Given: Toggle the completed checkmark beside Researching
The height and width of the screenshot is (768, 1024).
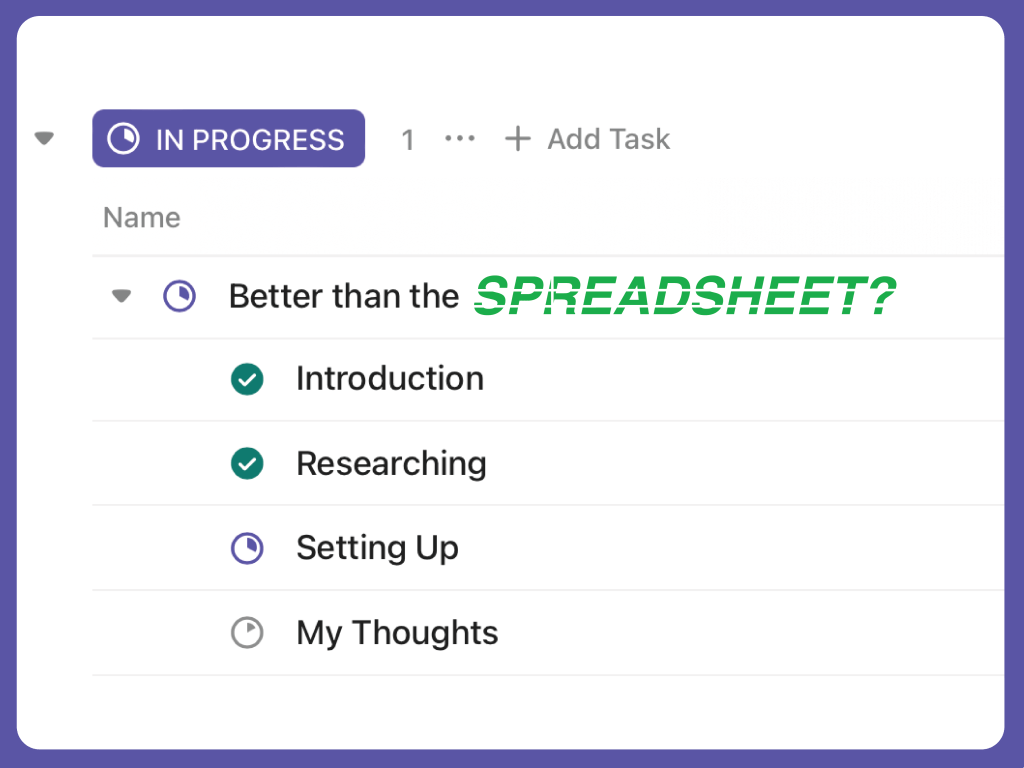Looking at the screenshot, I should coord(247,464).
